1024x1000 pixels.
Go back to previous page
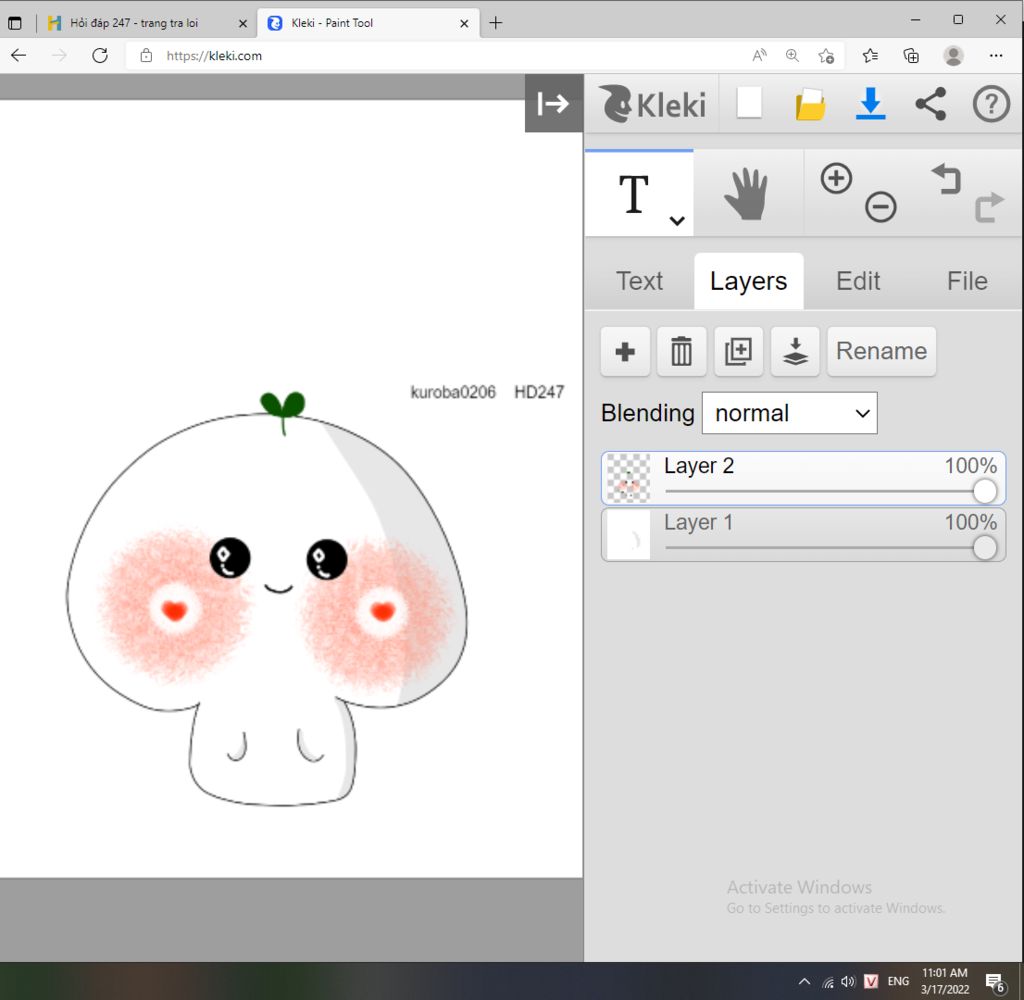pyautogui.click(x=19, y=56)
